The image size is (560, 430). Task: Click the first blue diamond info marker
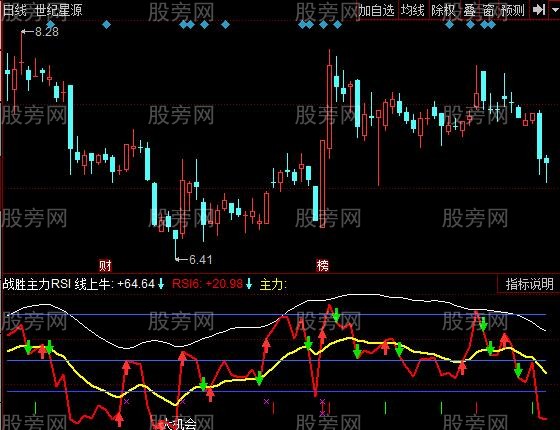click(50, 25)
